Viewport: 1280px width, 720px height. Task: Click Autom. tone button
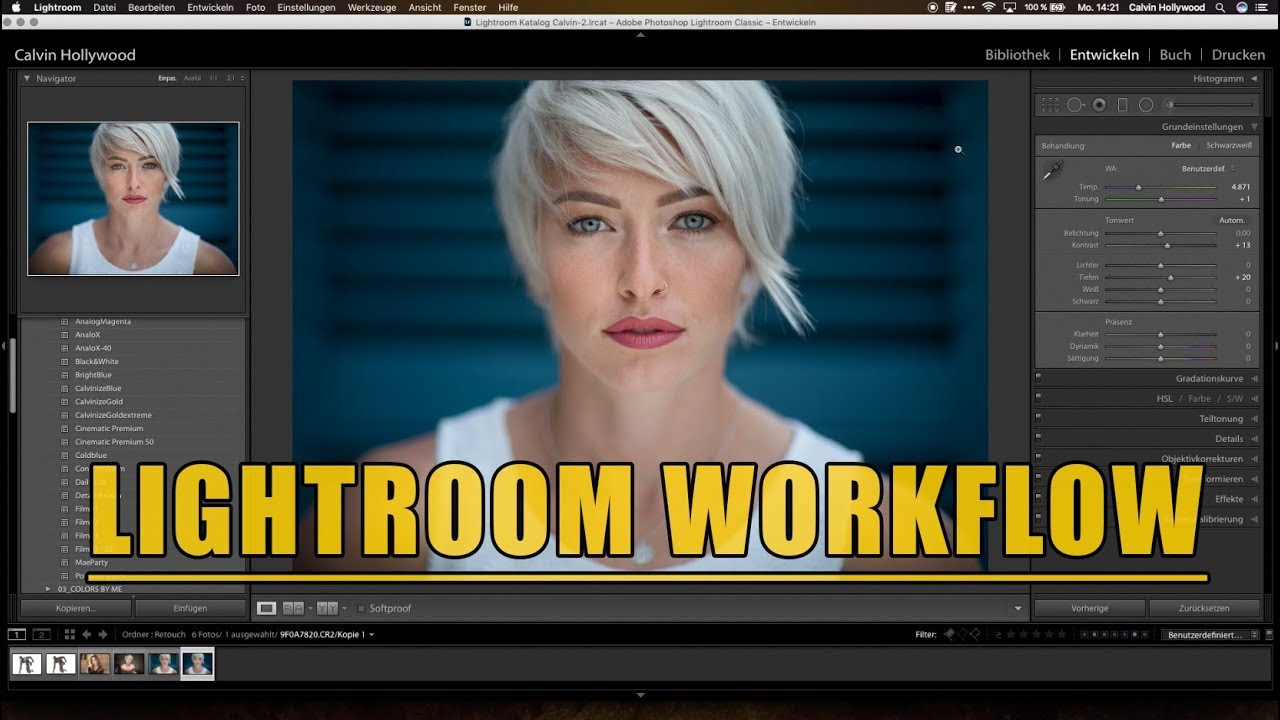tap(1231, 220)
